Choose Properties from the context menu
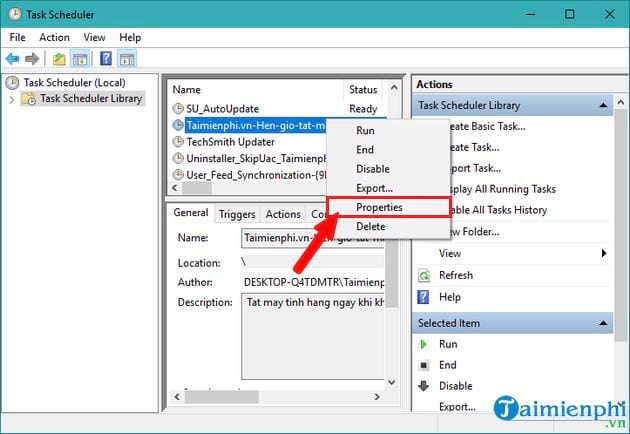 point(388,207)
